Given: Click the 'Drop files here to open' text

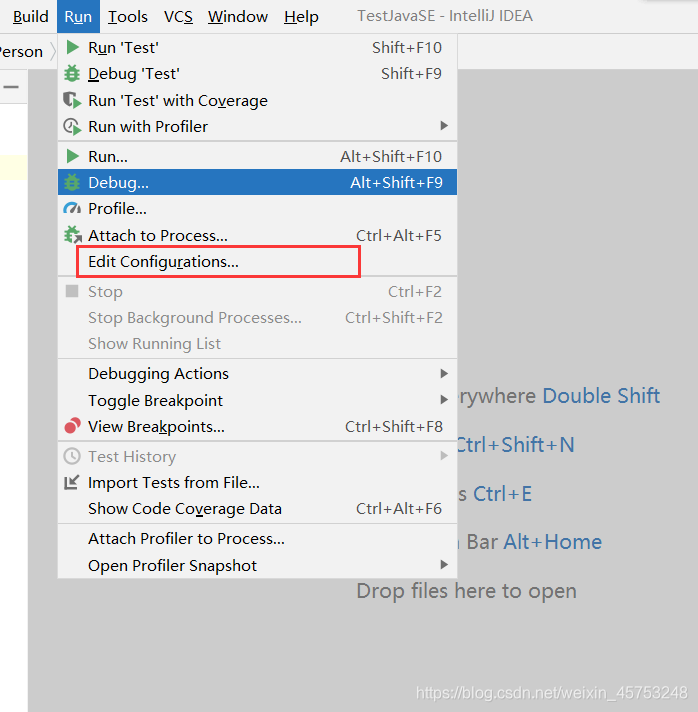Looking at the screenshot, I should click(466, 591).
